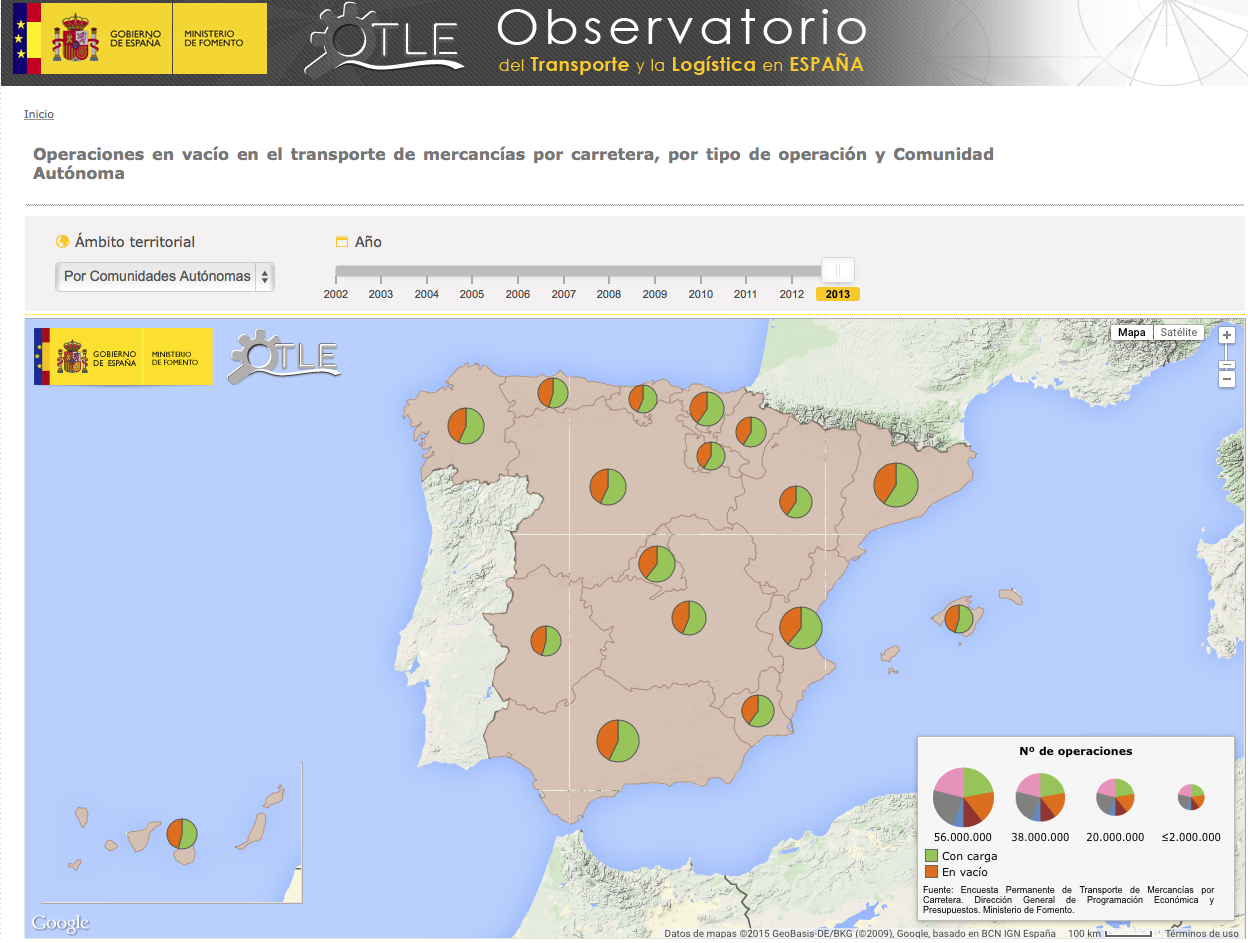The image size is (1248, 943).
Task: Click the Google logo on the map
Action: click(x=61, y=922)
